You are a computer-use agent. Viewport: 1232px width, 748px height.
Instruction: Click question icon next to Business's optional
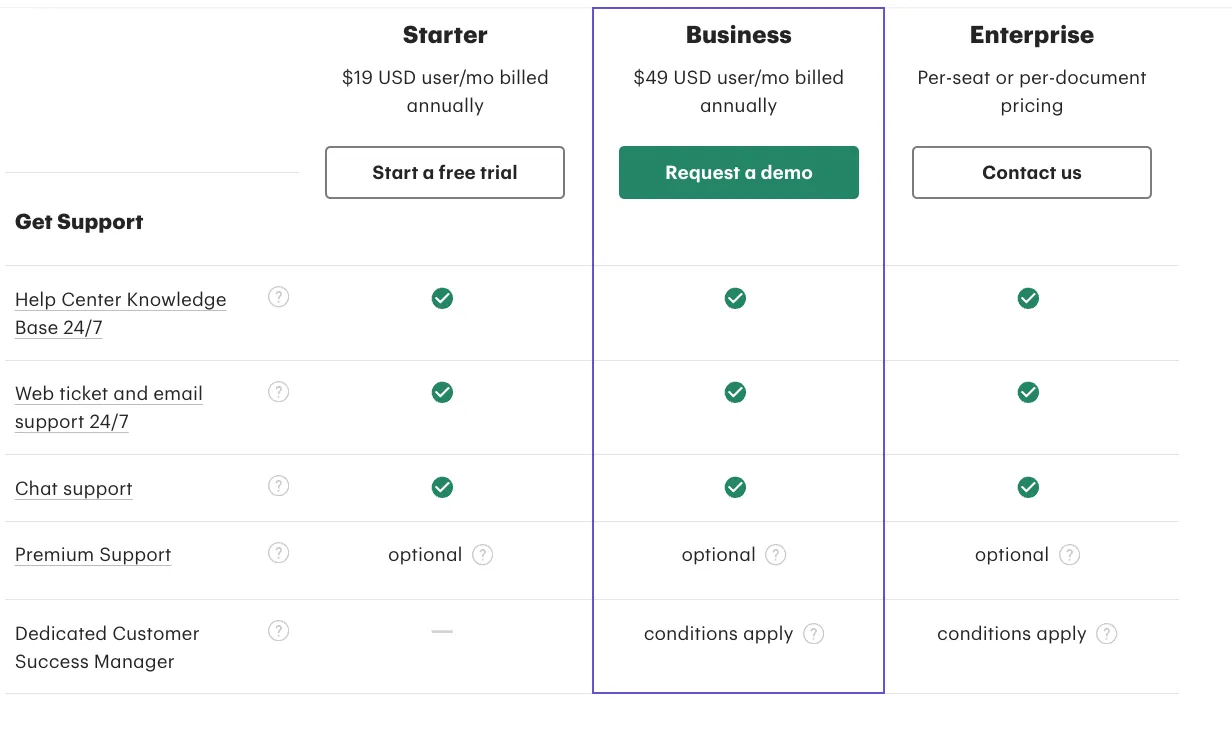pos(776,555)
